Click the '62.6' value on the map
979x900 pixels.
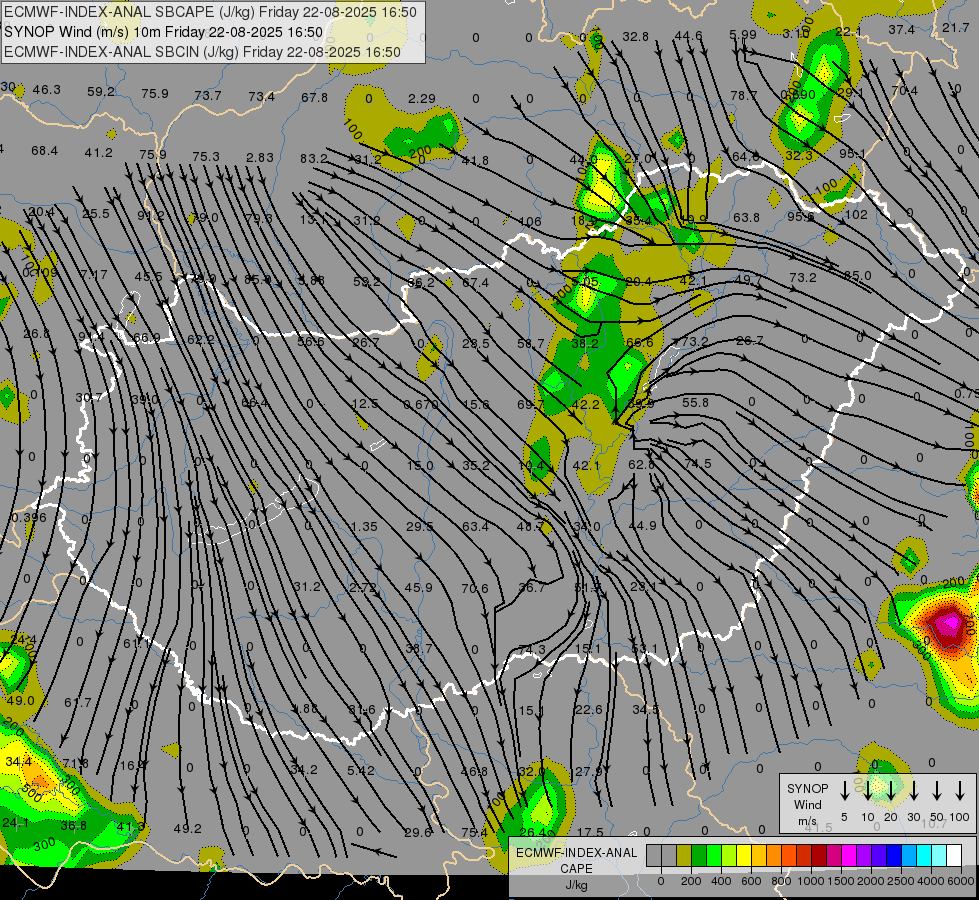point(641,465)
